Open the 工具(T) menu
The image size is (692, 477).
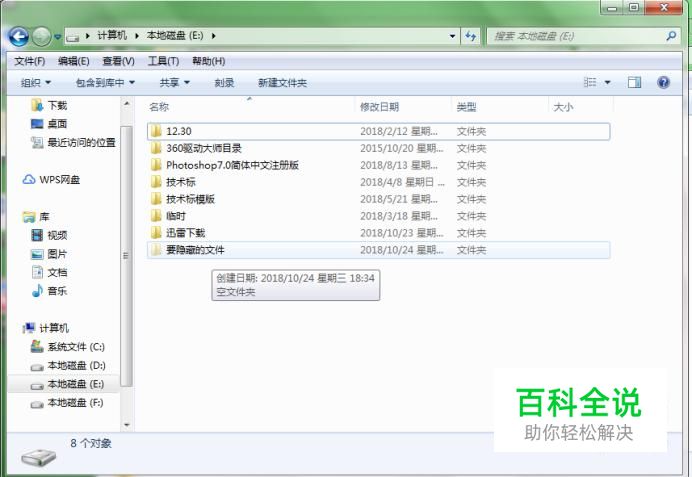[163, 61]
